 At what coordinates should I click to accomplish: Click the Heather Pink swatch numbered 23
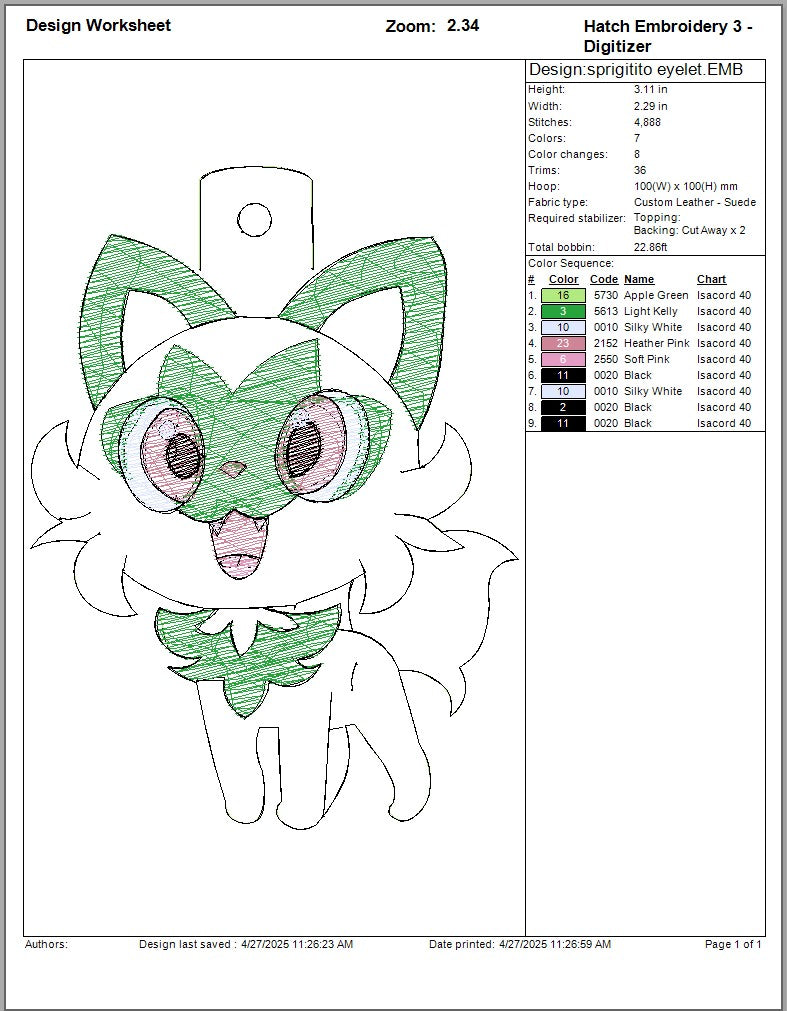click(x=563, y=343)
